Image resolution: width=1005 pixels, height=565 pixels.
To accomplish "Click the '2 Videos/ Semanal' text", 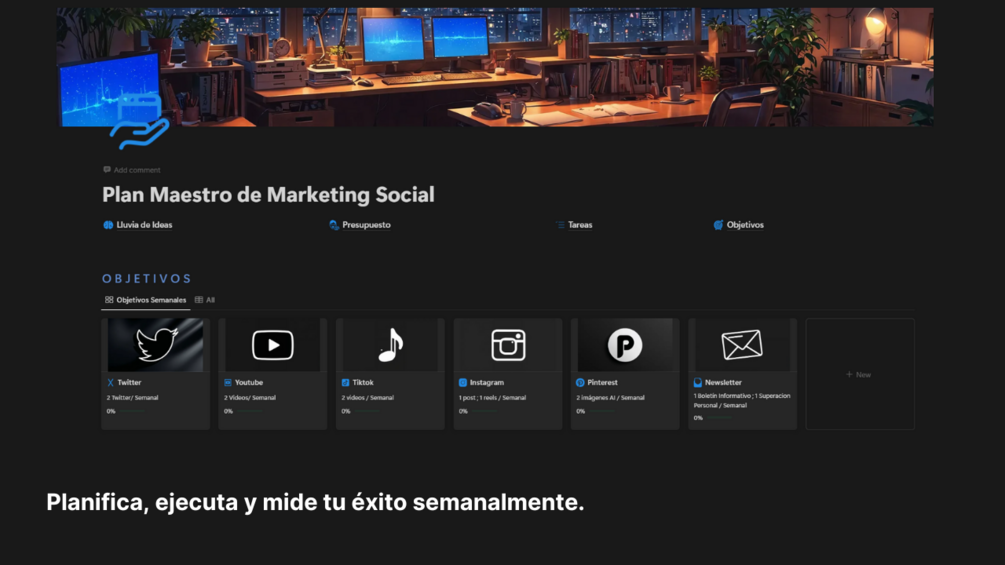I will [250, 398].
